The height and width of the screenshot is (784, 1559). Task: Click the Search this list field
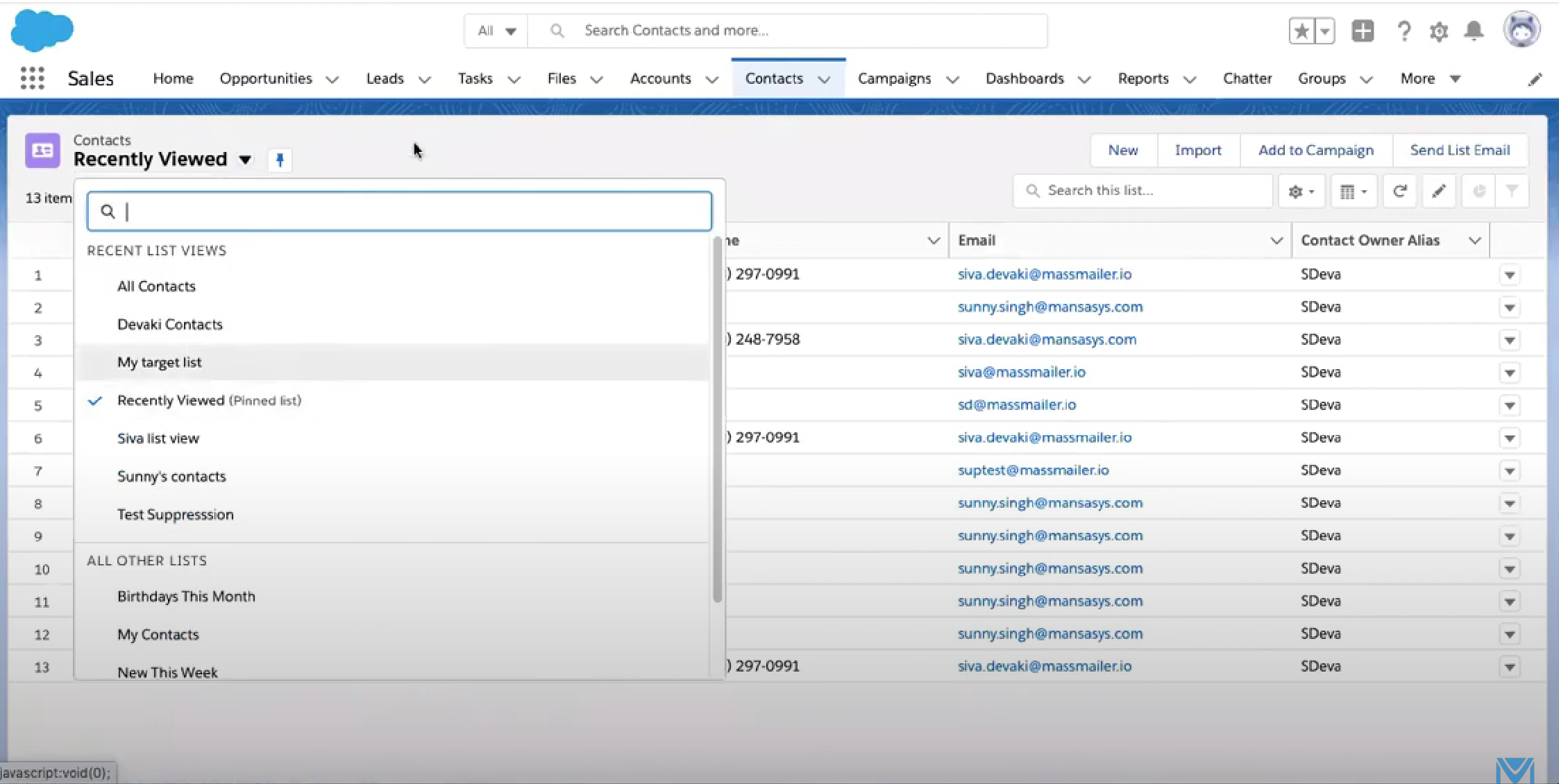point(1143,191)
